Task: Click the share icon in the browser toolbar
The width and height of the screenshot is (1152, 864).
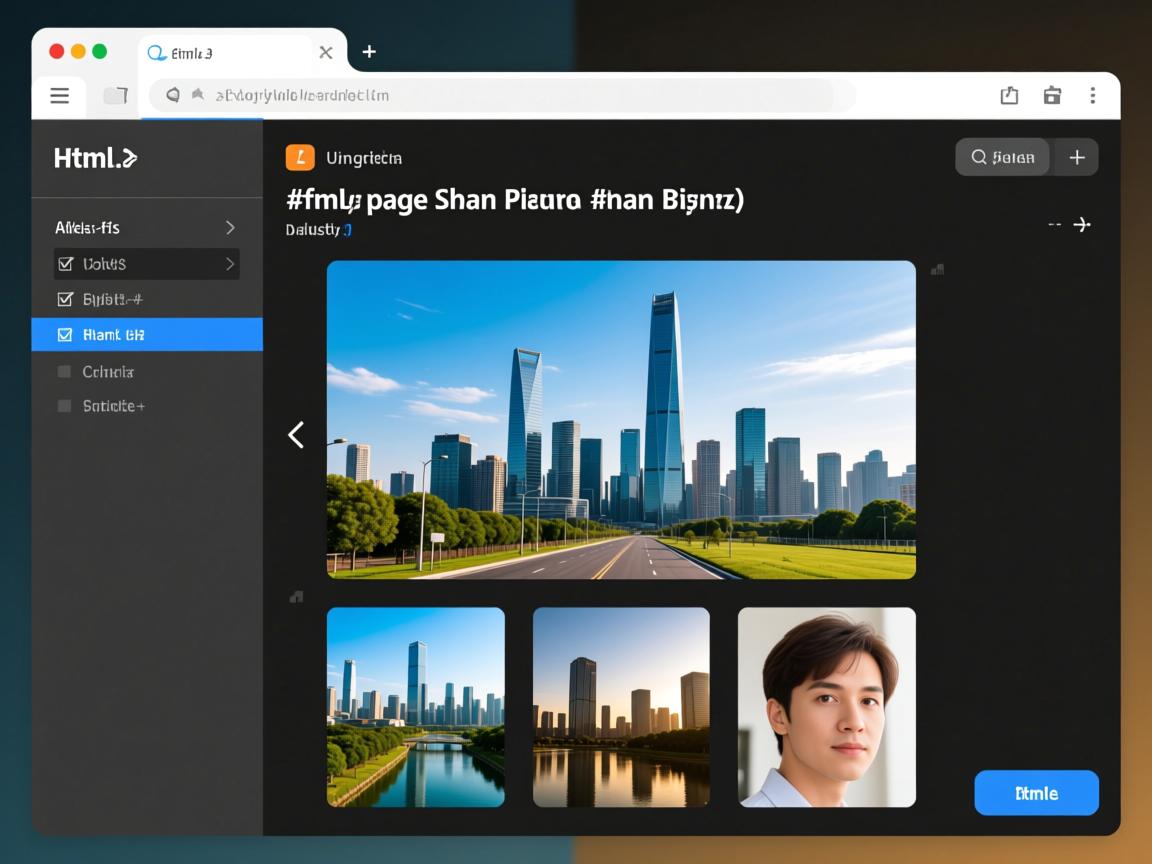Action: point(1009,96)
